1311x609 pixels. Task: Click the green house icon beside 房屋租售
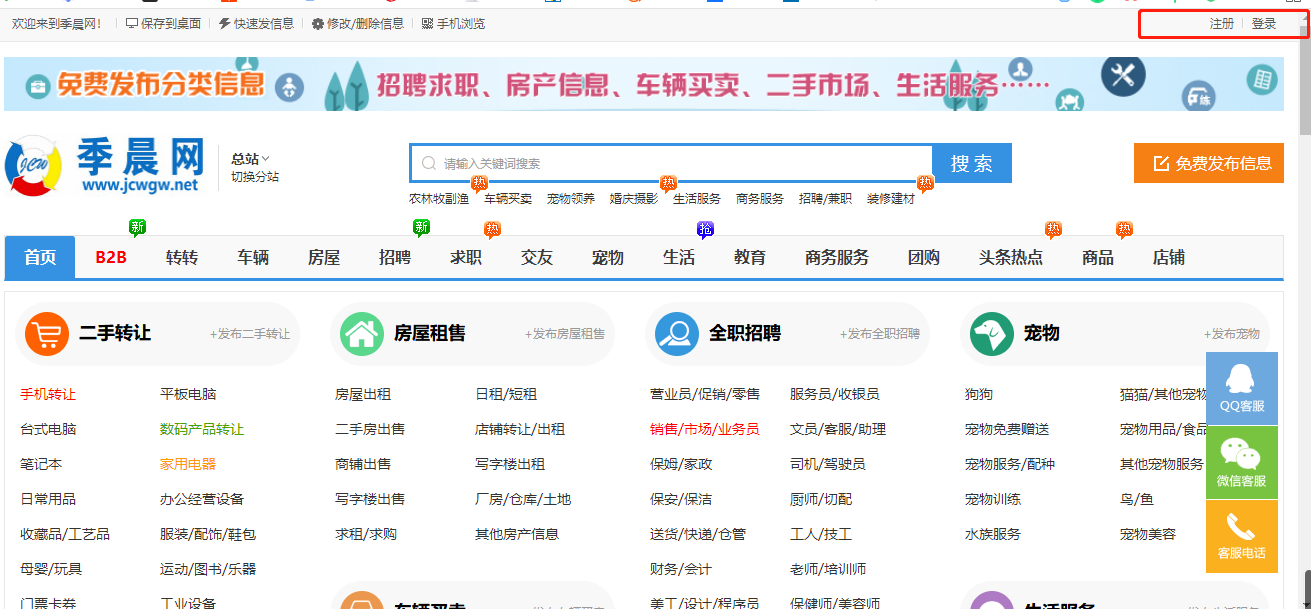click(x=361, y=333)
